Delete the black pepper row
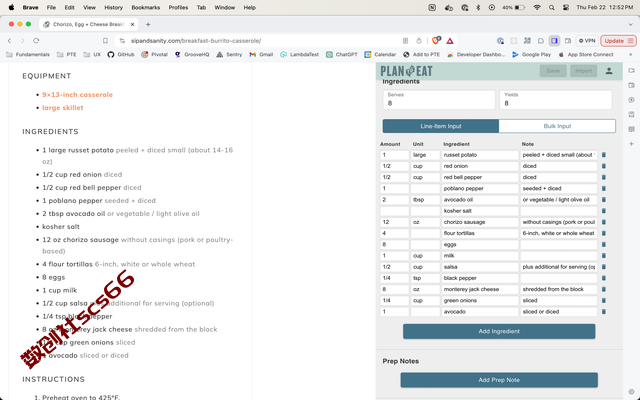The width and height of the screenshot is (640, 400). click(x=604, y=278)
